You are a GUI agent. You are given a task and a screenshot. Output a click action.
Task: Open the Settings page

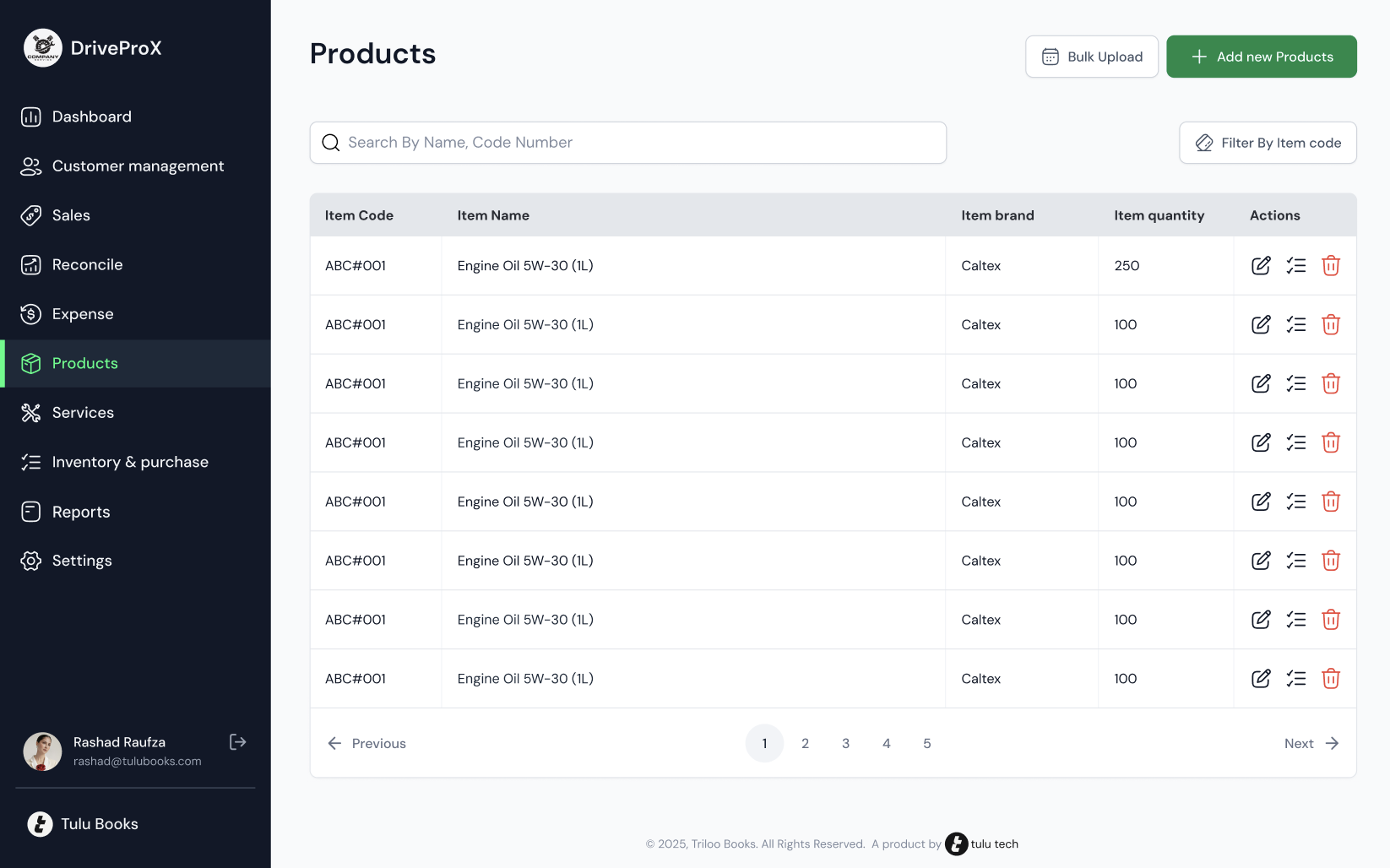(82, 560)
